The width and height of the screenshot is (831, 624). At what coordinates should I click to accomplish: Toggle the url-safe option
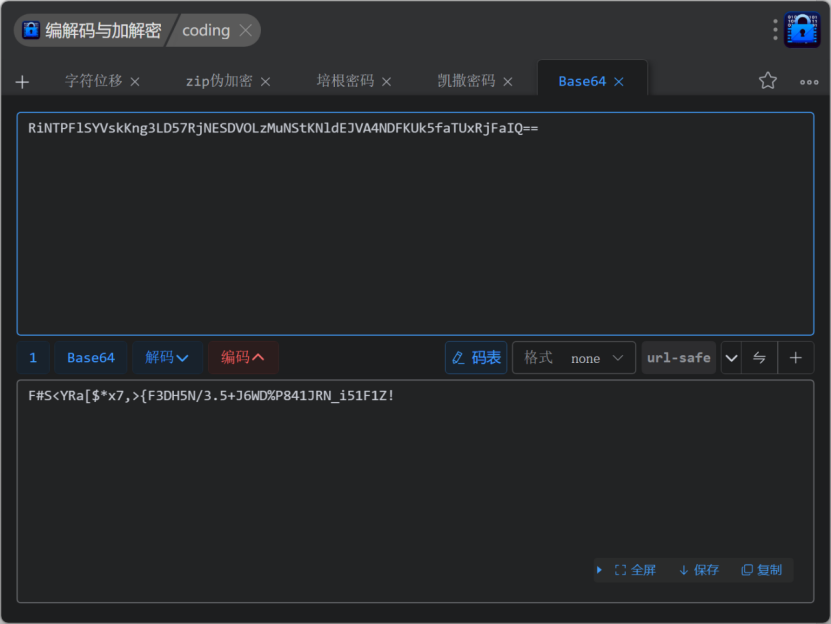click(678, 357)
